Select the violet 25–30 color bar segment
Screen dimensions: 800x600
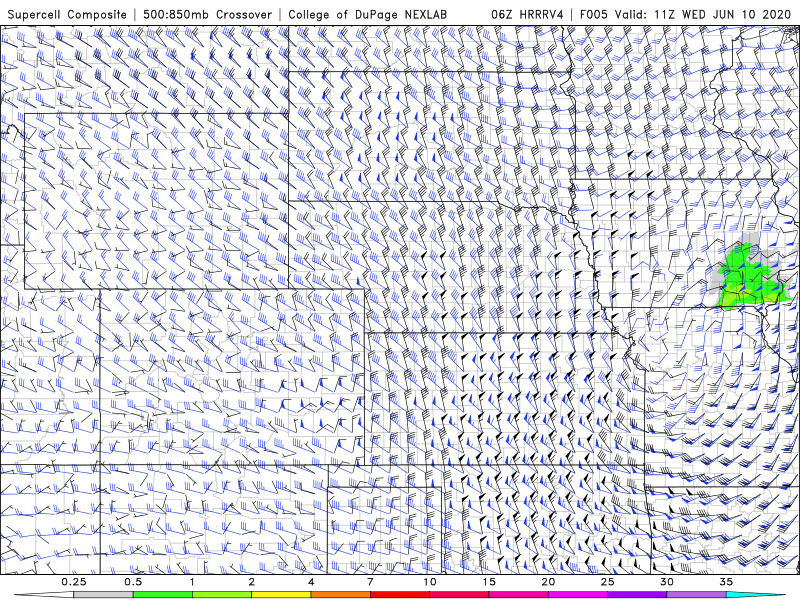pos(637,595)
